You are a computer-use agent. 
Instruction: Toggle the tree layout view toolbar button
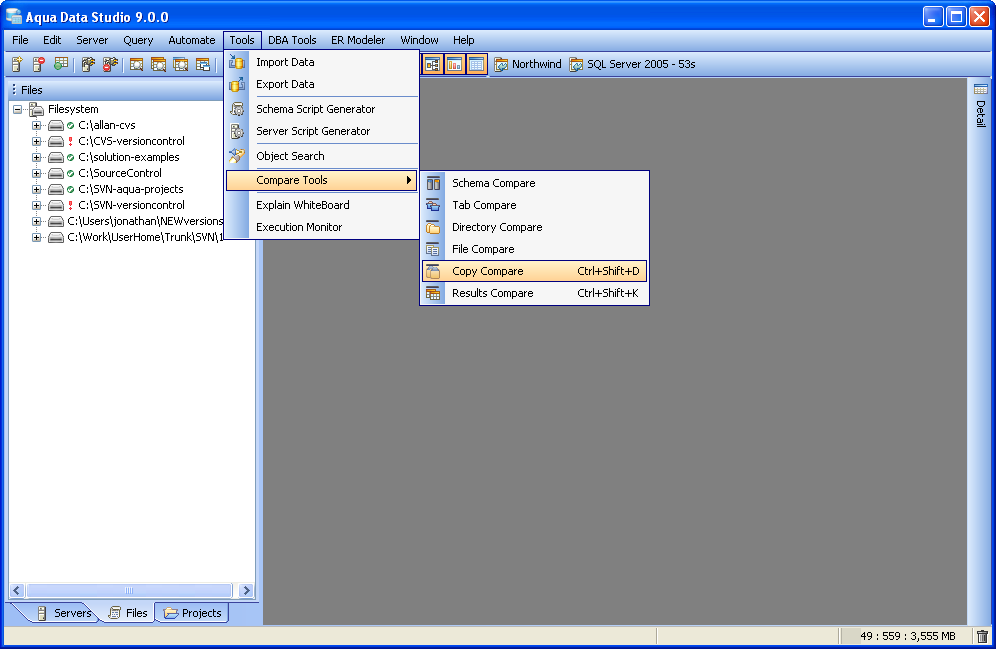[x=433, y=64]
